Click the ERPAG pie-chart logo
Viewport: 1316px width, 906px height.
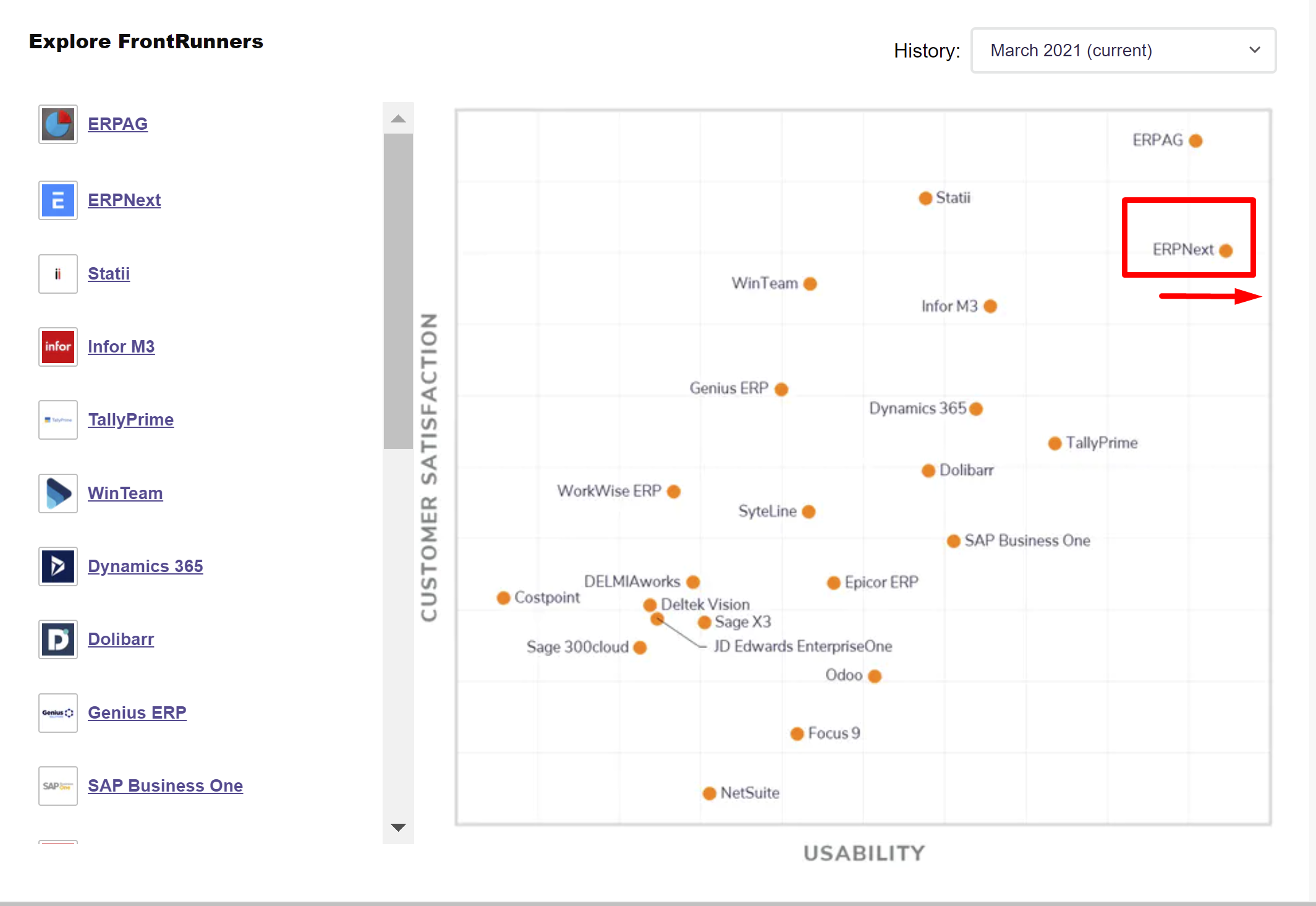57,124
